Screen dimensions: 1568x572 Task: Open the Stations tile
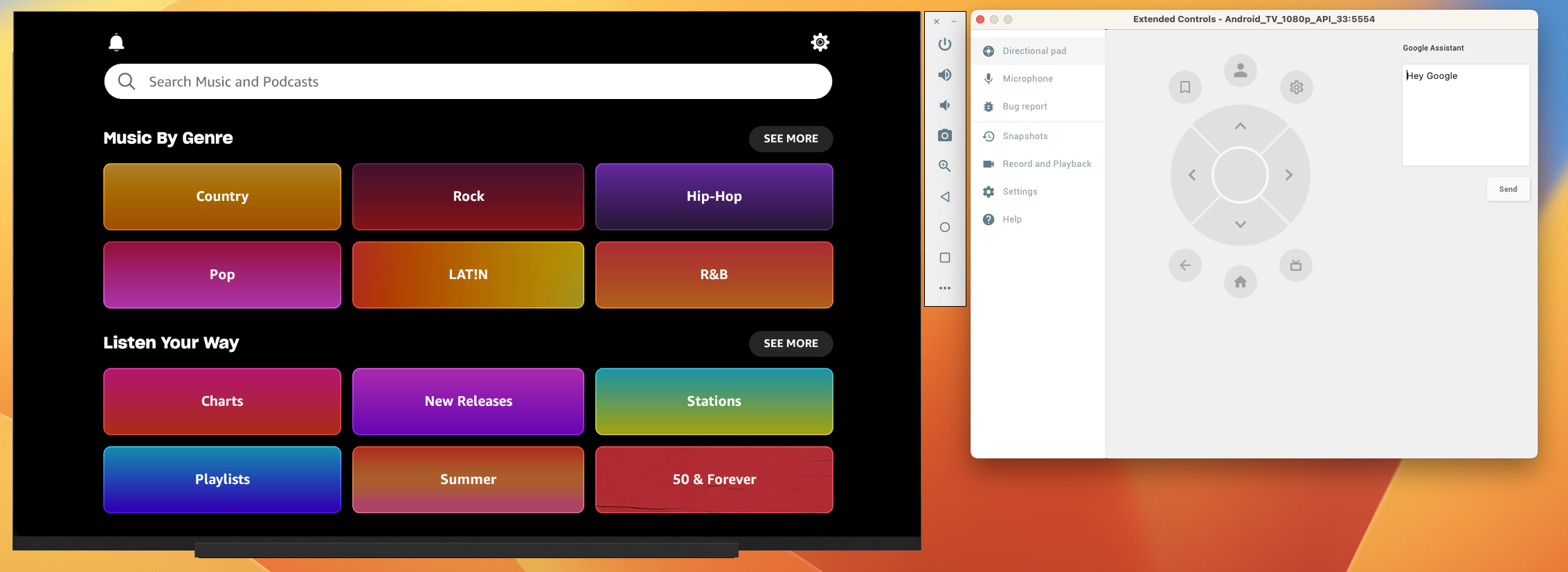(714, 402)
